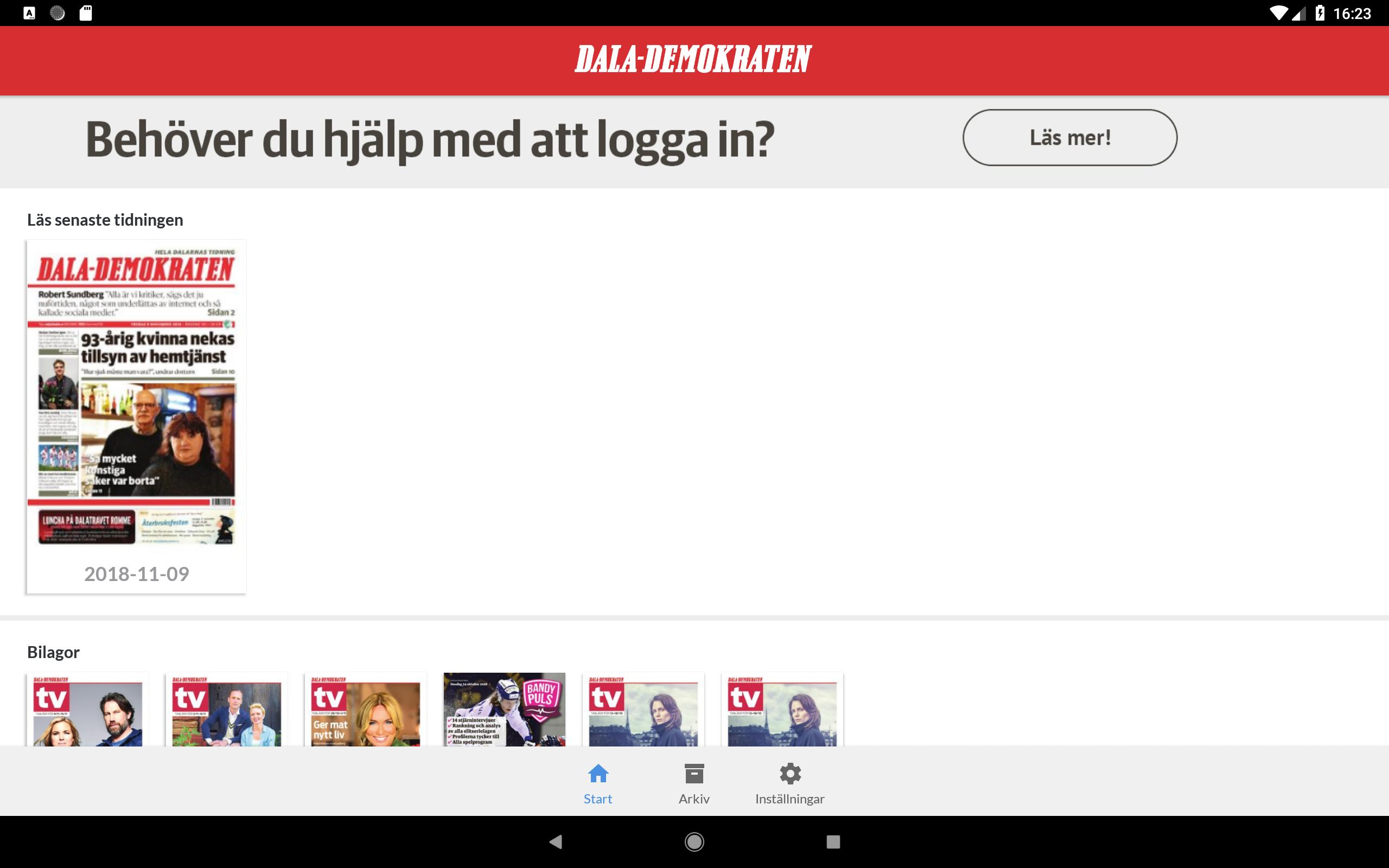This screenshot has width=1389, height=868.
Task: Open the fifth tv supplement cover
Action: click(x=643, y=710)
